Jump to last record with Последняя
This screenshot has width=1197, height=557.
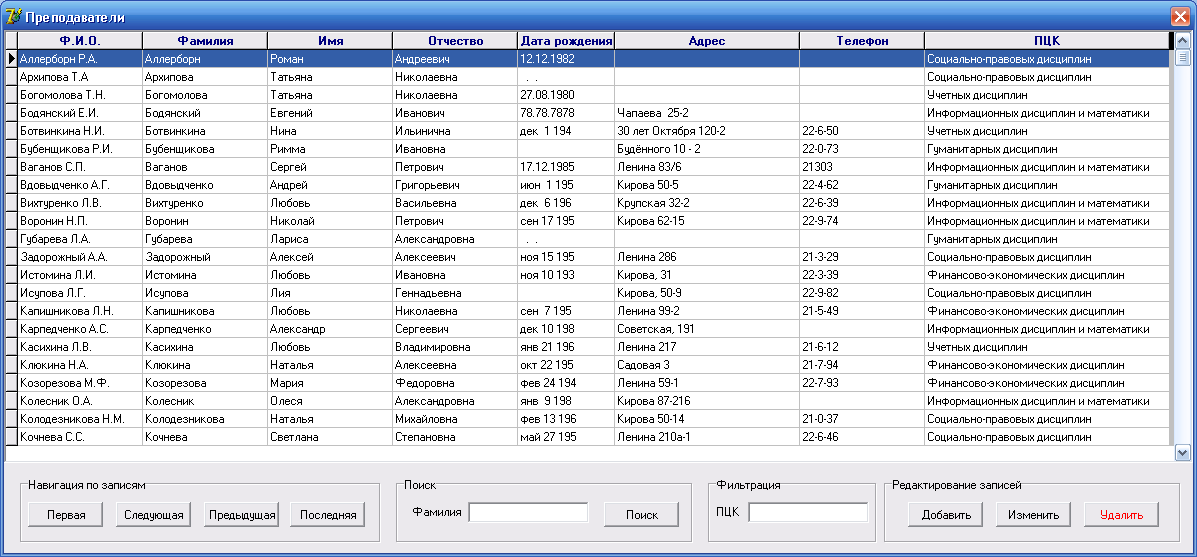(x=328, y=515)
